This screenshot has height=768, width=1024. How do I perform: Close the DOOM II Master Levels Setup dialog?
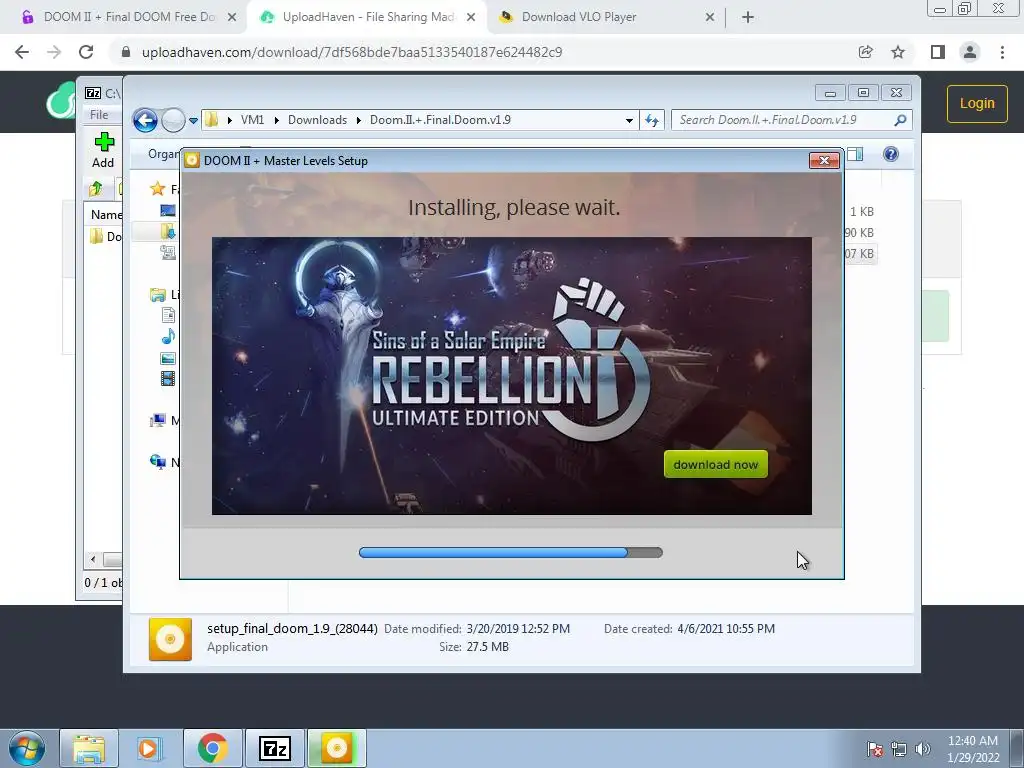[824, 161]
